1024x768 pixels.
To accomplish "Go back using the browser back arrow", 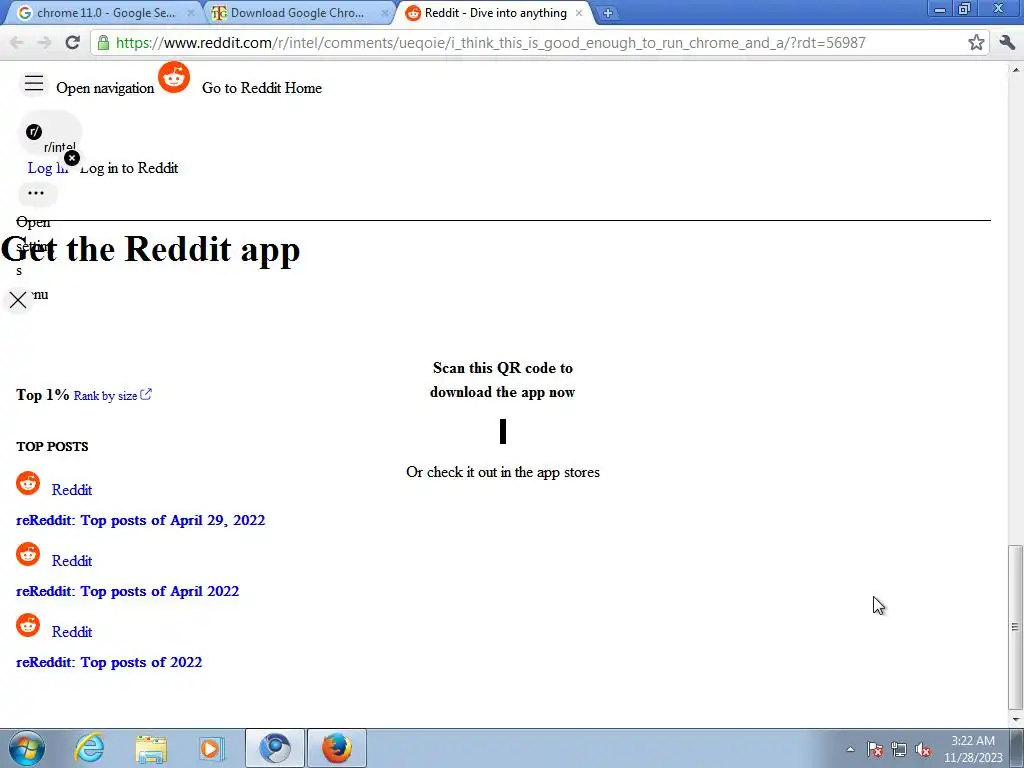I will click(x=17, y=42).
